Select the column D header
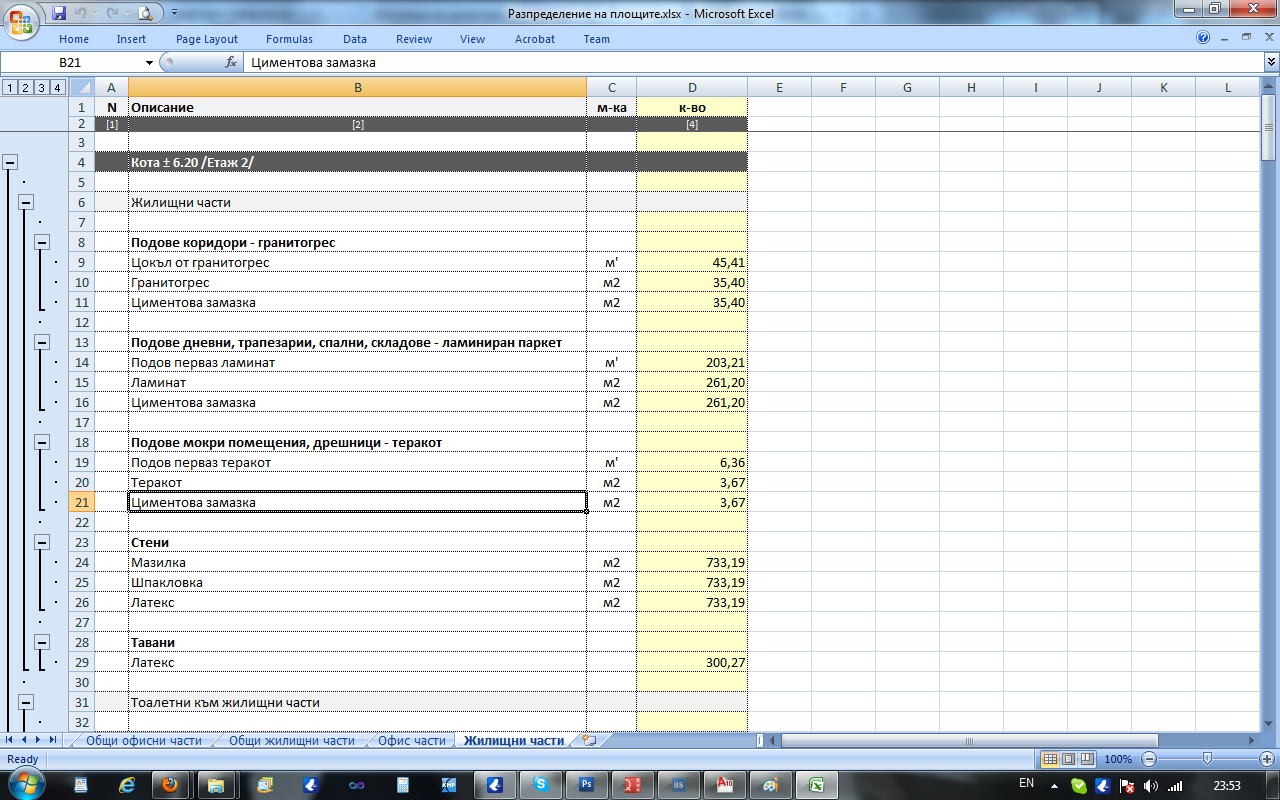1280x800 pixels. pyautogui.click(x=692, y=87)
